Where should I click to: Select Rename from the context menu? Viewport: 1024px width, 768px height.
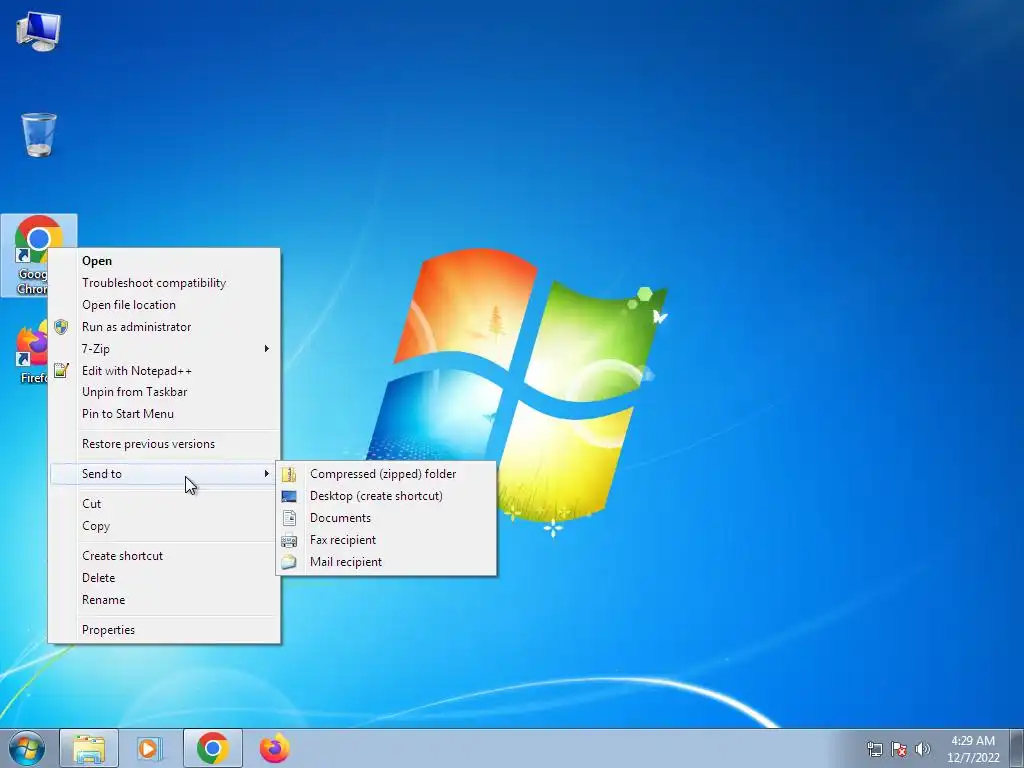(x=165, y=600)
